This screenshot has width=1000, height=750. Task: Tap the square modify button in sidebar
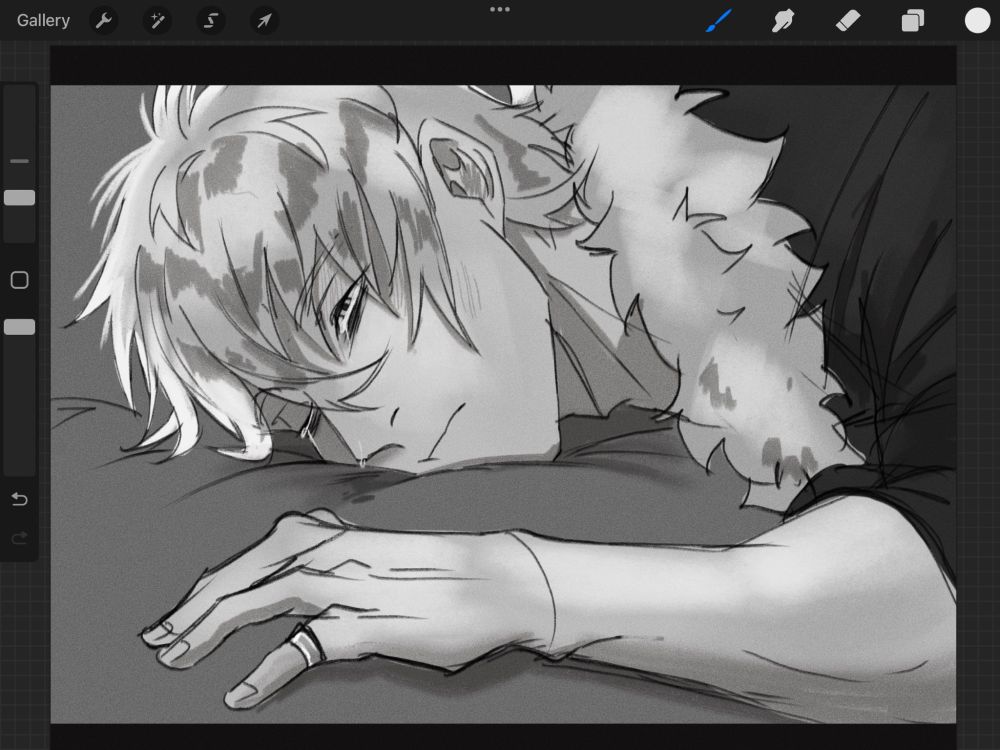[20, 280]
